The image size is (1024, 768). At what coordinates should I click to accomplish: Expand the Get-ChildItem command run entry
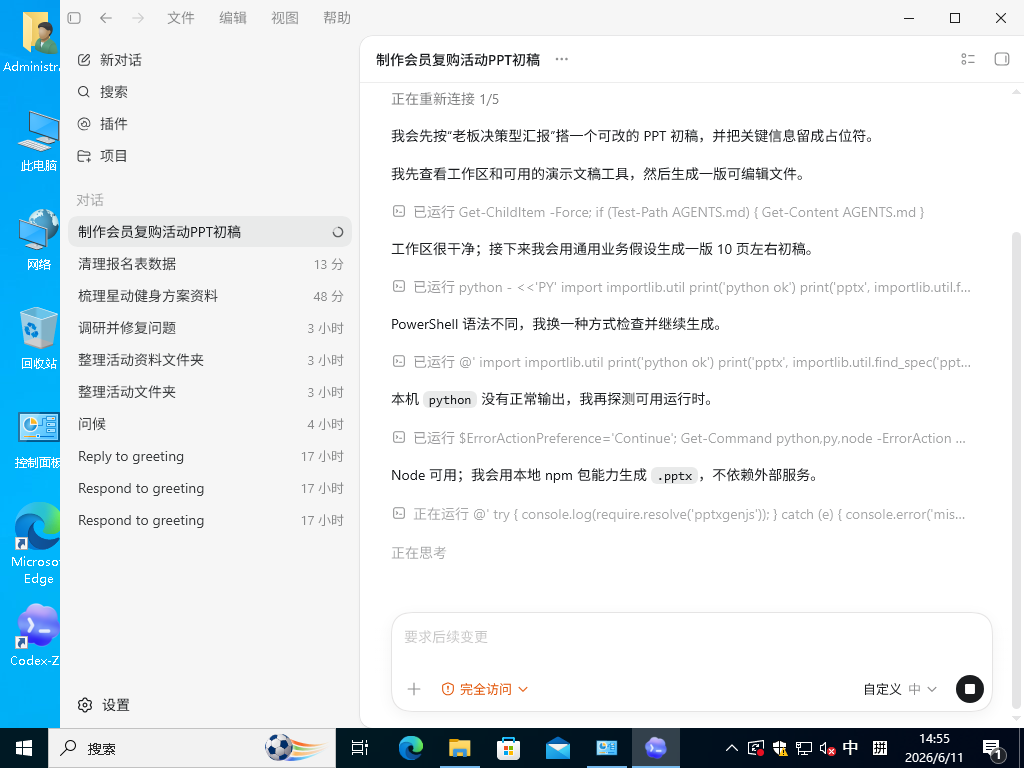pos(658,212)
